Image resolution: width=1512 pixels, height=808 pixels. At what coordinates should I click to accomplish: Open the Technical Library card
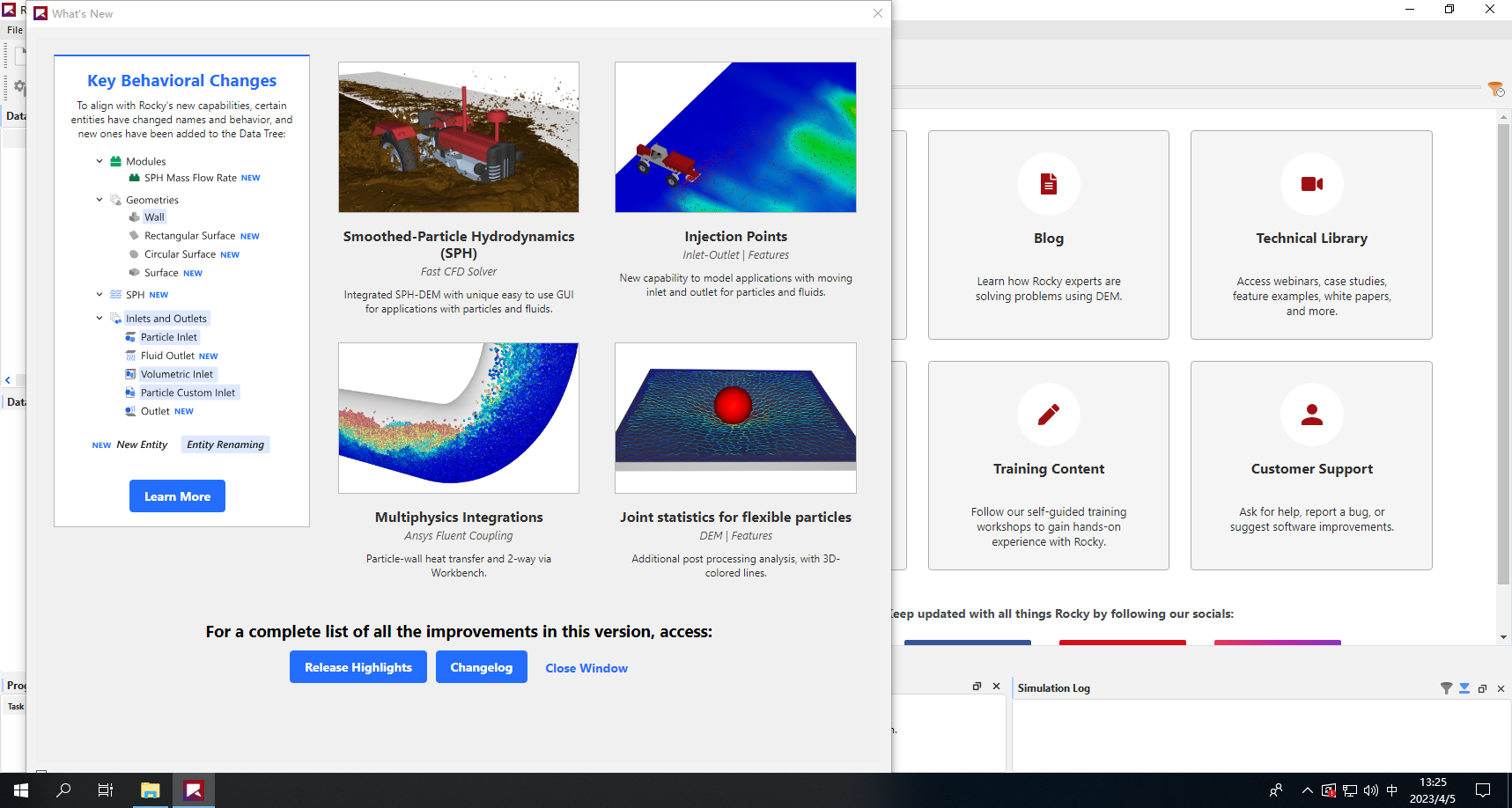[1311, 235]
